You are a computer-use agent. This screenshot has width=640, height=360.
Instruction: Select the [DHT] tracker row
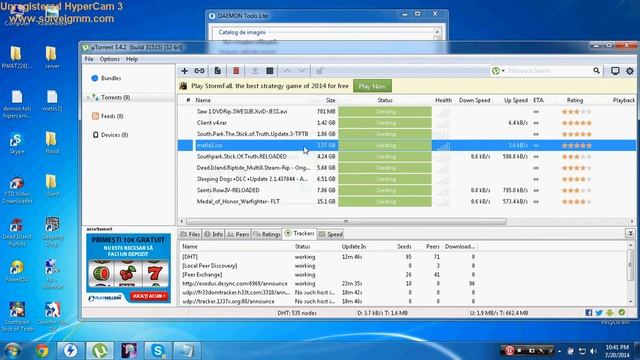click(329, 257)
